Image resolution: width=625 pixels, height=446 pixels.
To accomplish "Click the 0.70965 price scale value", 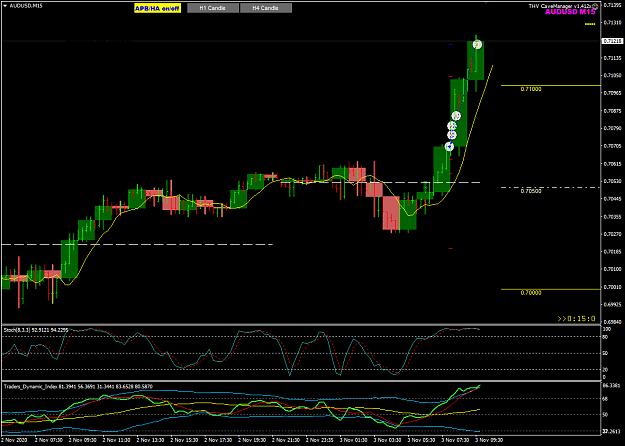I will (613, 93).
